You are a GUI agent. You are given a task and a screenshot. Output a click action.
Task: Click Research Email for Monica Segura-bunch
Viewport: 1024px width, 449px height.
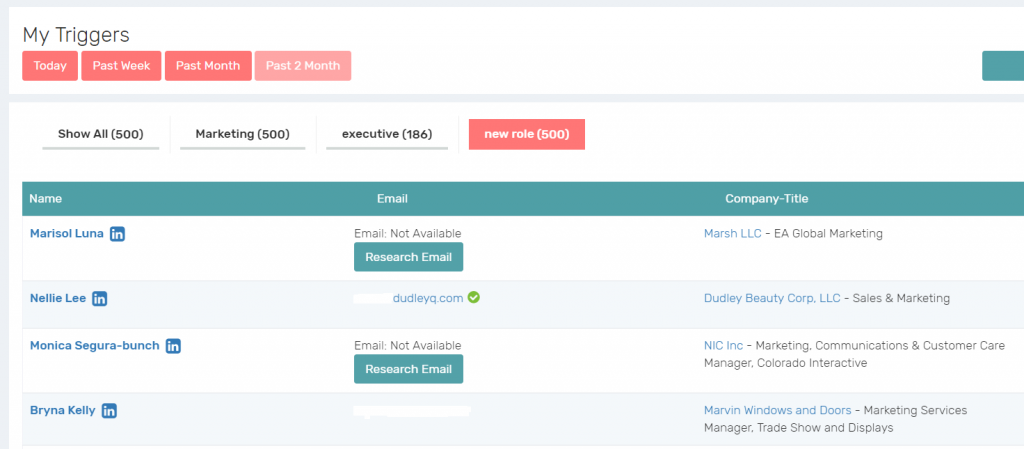tap(408, 369)
